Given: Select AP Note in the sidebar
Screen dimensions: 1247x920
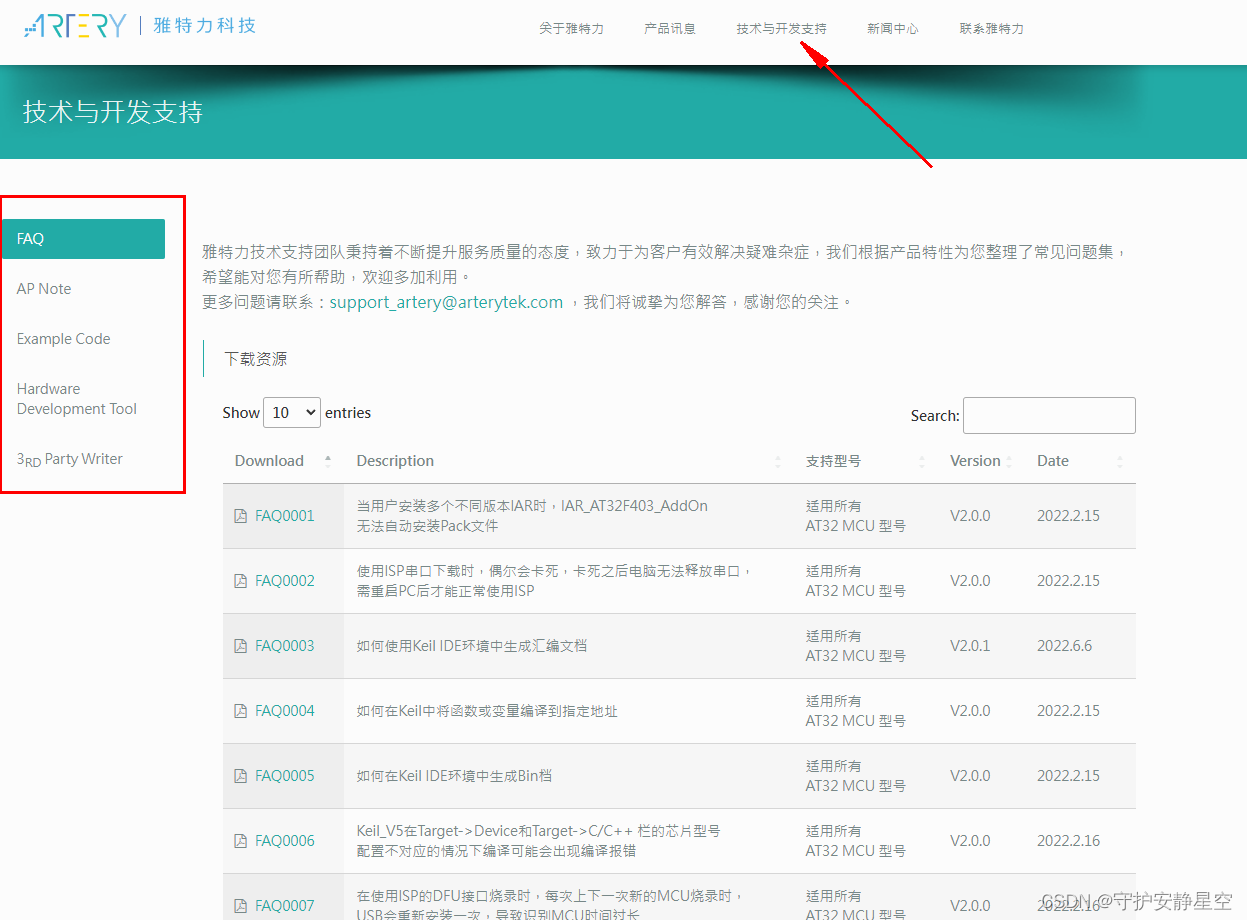Looking at the screenshot, I should (x=44, y=289).
